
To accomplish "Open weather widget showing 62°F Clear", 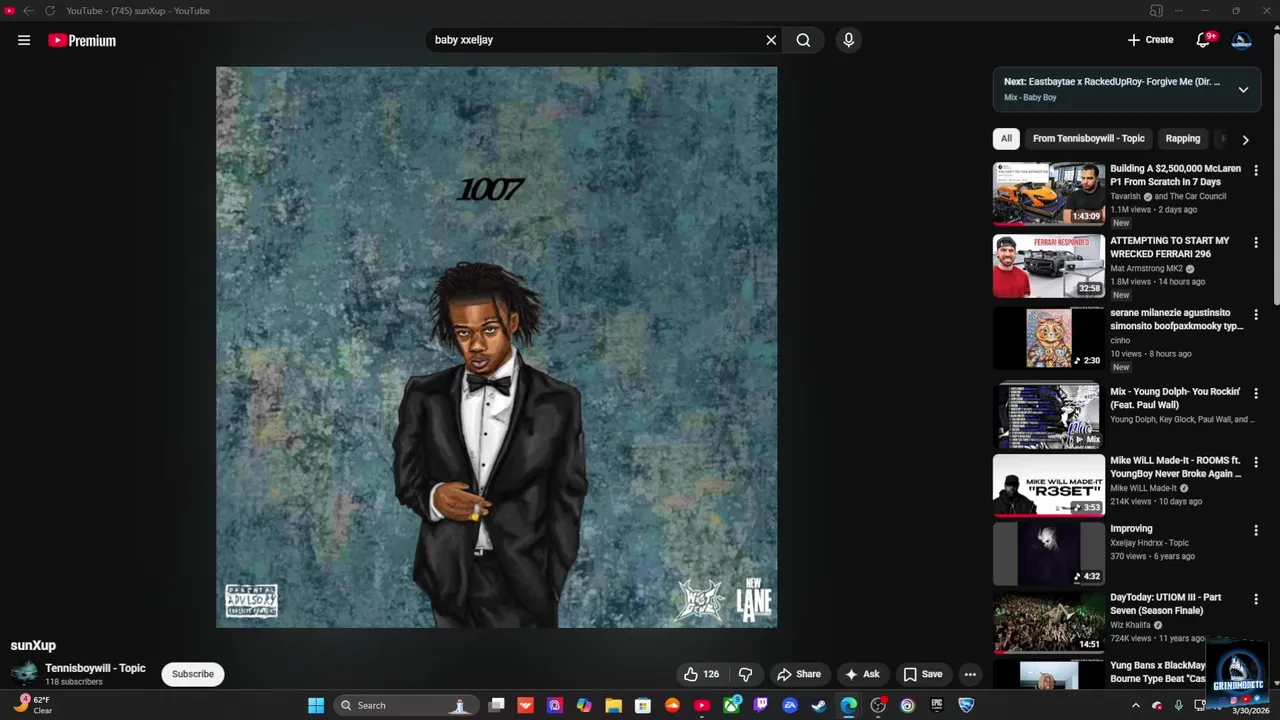I will [33, 704].
